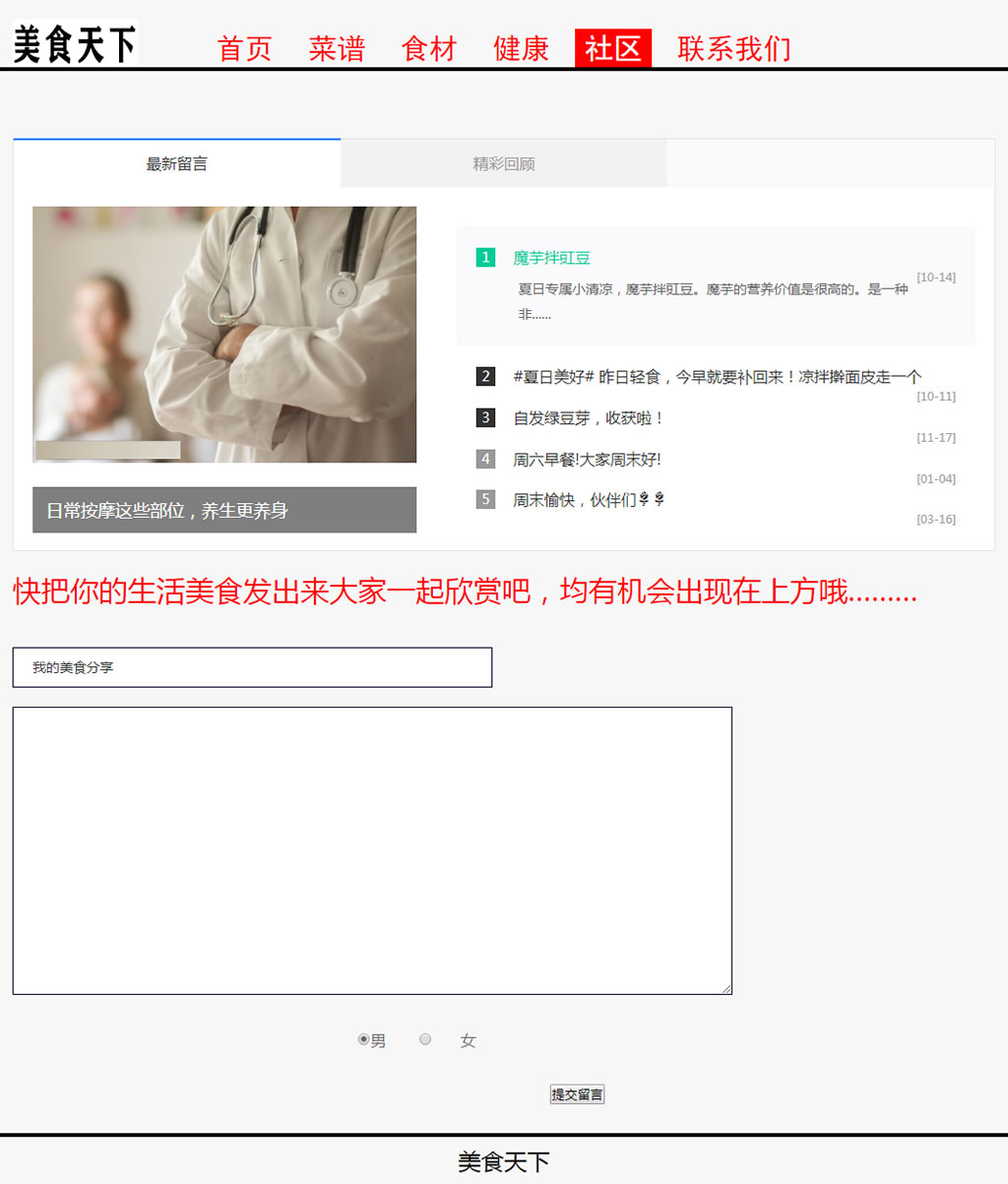Open the 自发绿豆芽 post link
The width and height of the screenshot is (1008, 1184).
pyautogui.click(x=588, y=418)
